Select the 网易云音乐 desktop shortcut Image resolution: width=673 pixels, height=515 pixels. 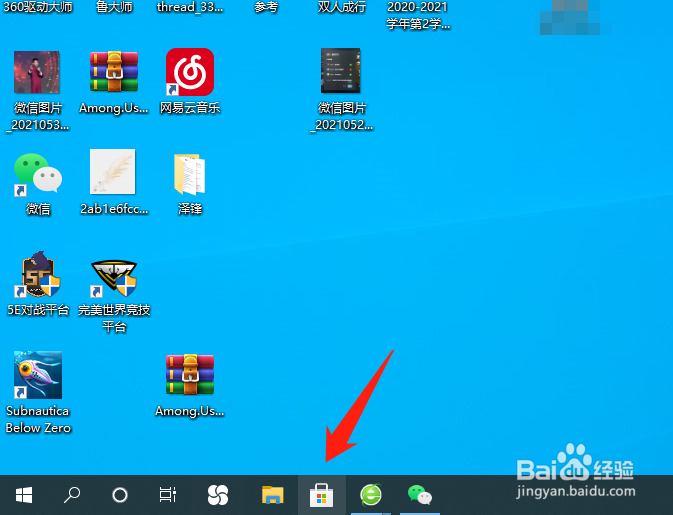point(190,82)
